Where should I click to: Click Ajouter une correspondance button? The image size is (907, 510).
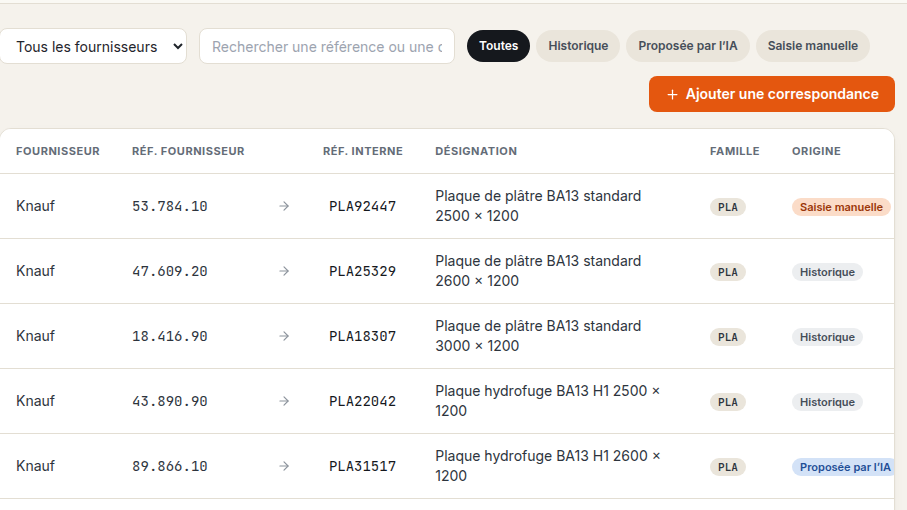coord(772,94)
